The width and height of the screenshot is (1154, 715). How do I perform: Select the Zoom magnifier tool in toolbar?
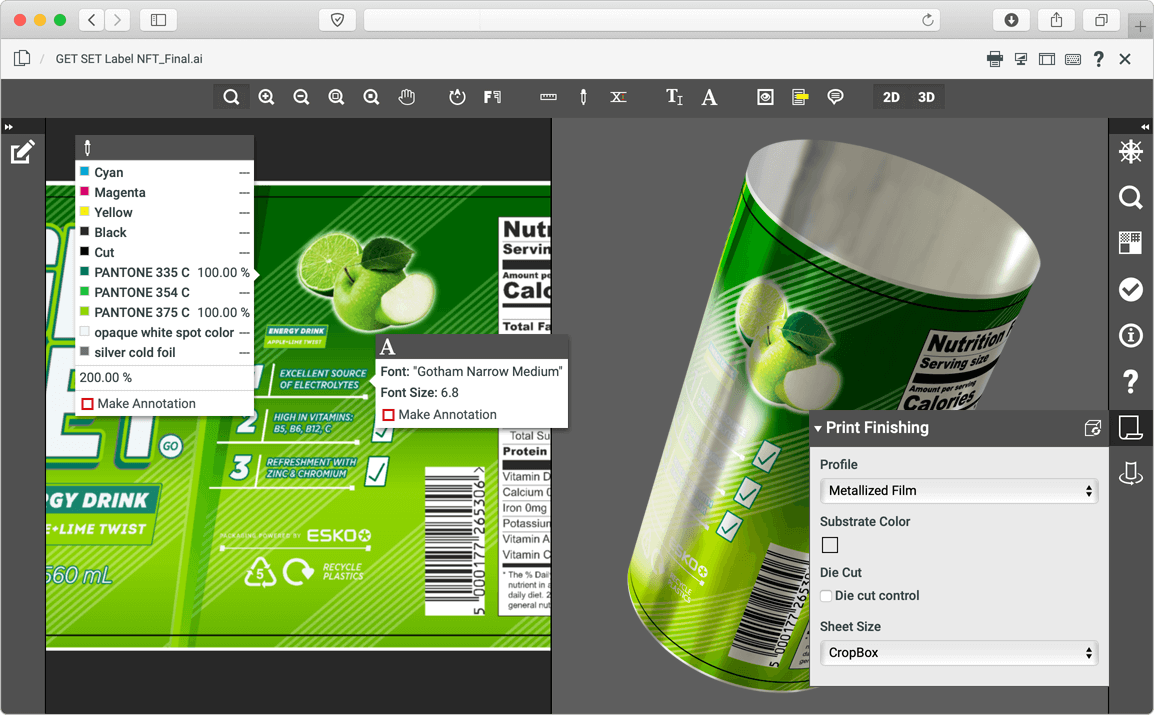(231, 97)
